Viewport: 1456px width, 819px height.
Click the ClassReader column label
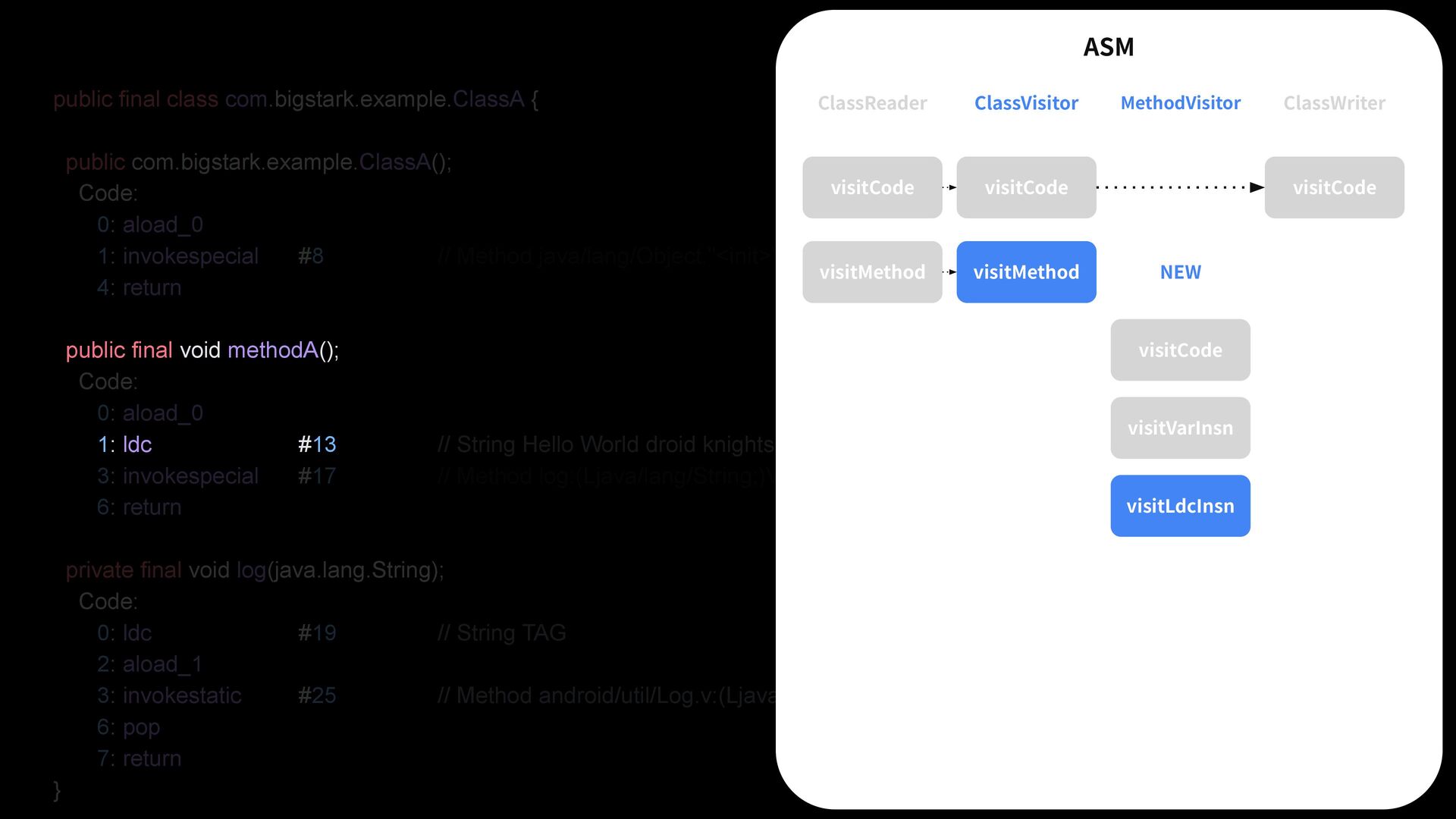(x=872, y=103)
